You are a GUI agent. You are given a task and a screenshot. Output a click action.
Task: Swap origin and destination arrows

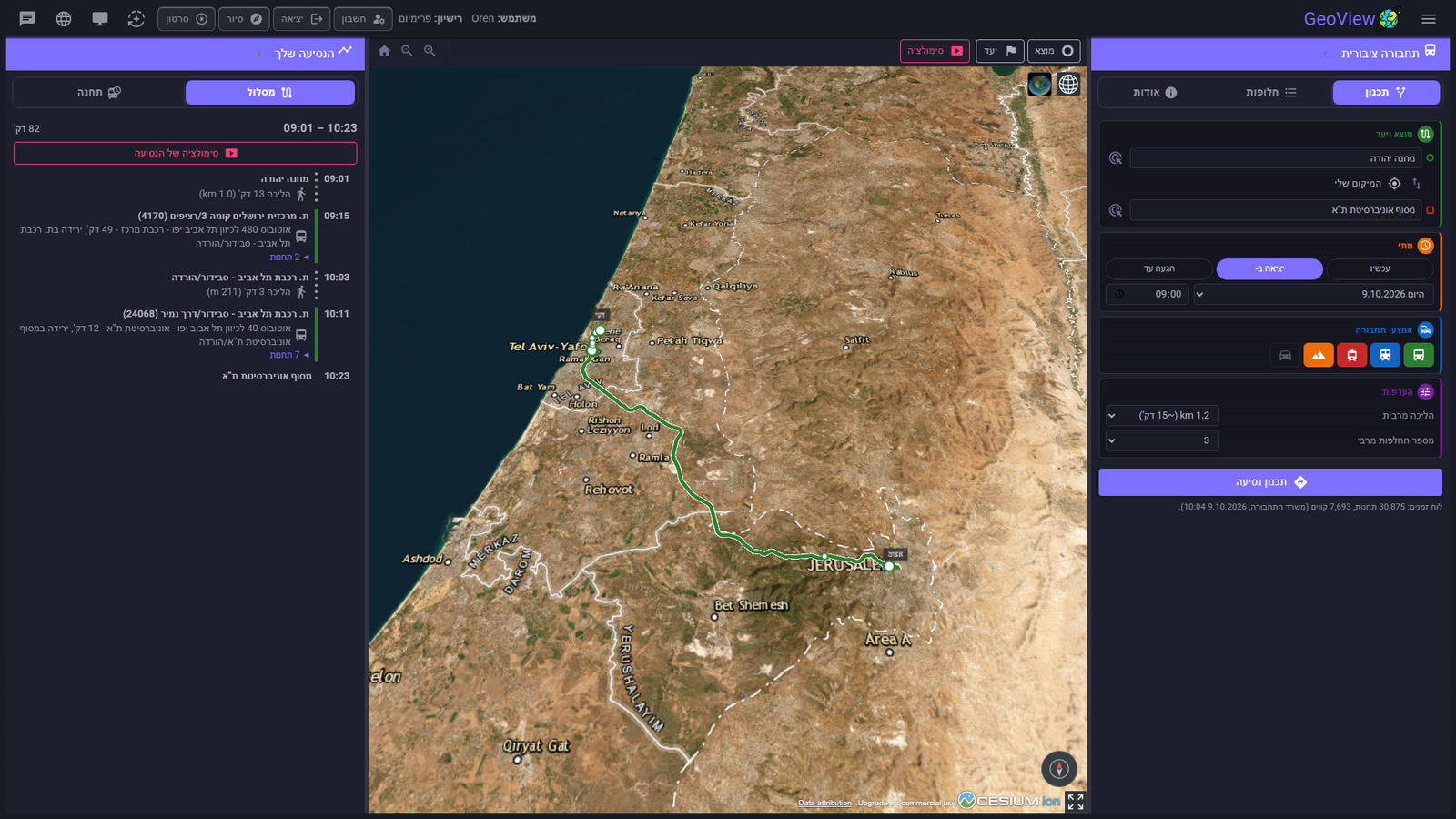tap(1416, 184)
